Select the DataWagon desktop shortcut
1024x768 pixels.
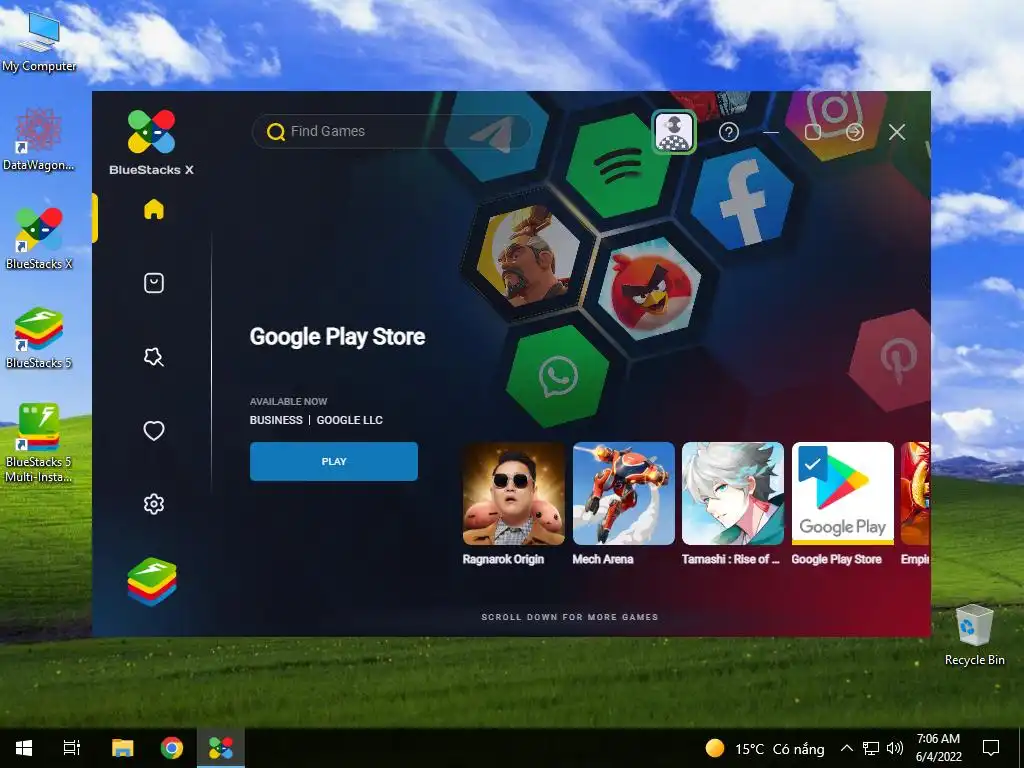39,140
